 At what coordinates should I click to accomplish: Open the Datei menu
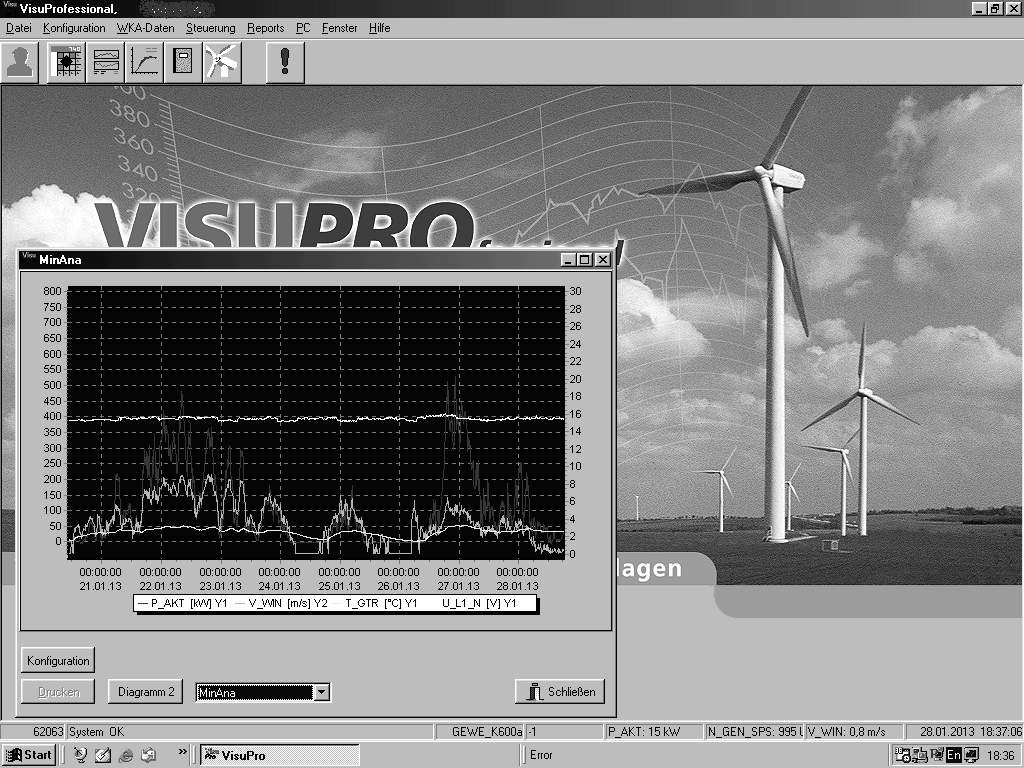point(19,28)
